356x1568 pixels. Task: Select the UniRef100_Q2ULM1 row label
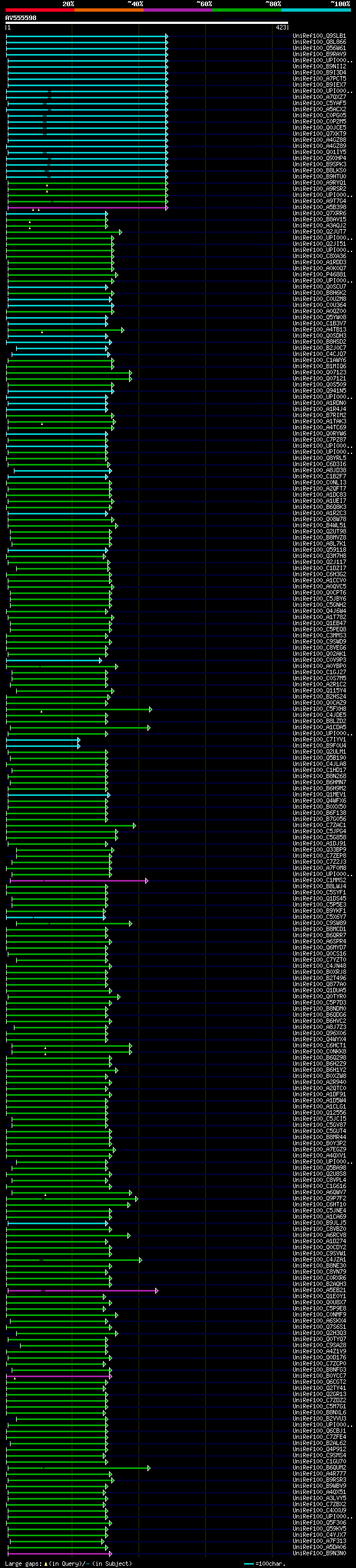click(319, 751)
